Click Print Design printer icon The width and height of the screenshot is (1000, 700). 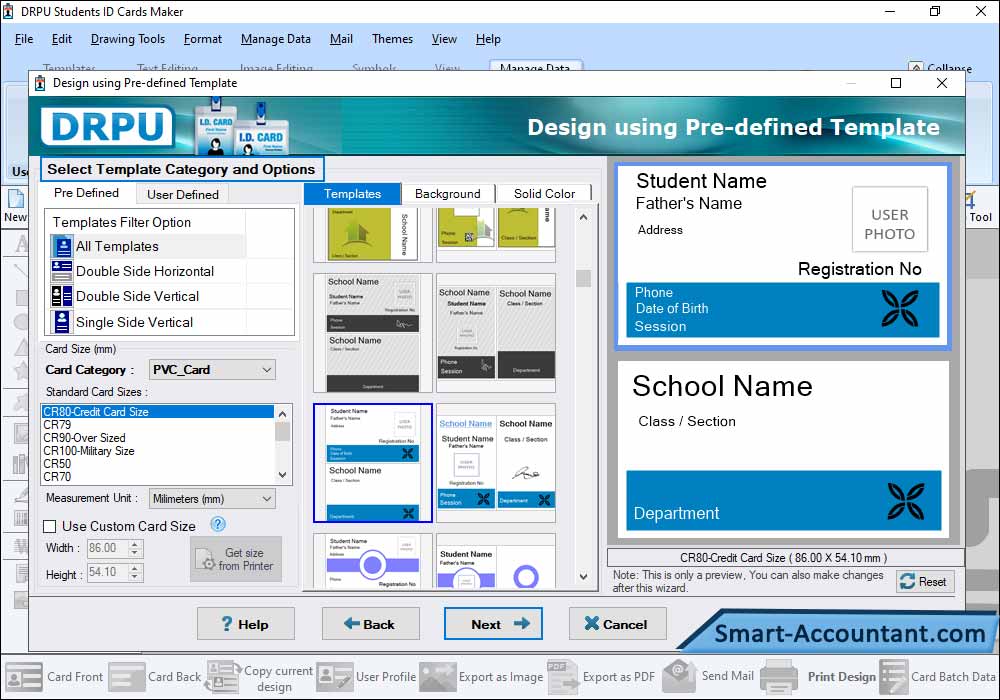779,677
